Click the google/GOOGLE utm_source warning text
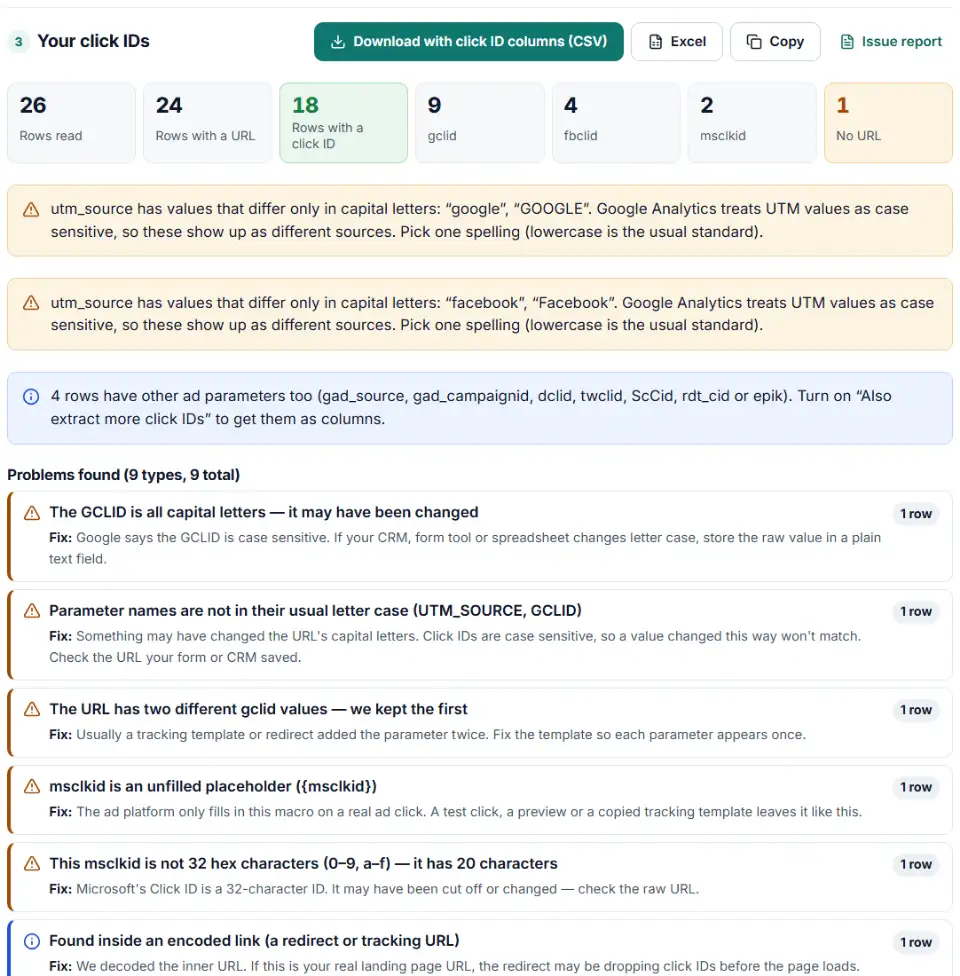 (479, 220)
